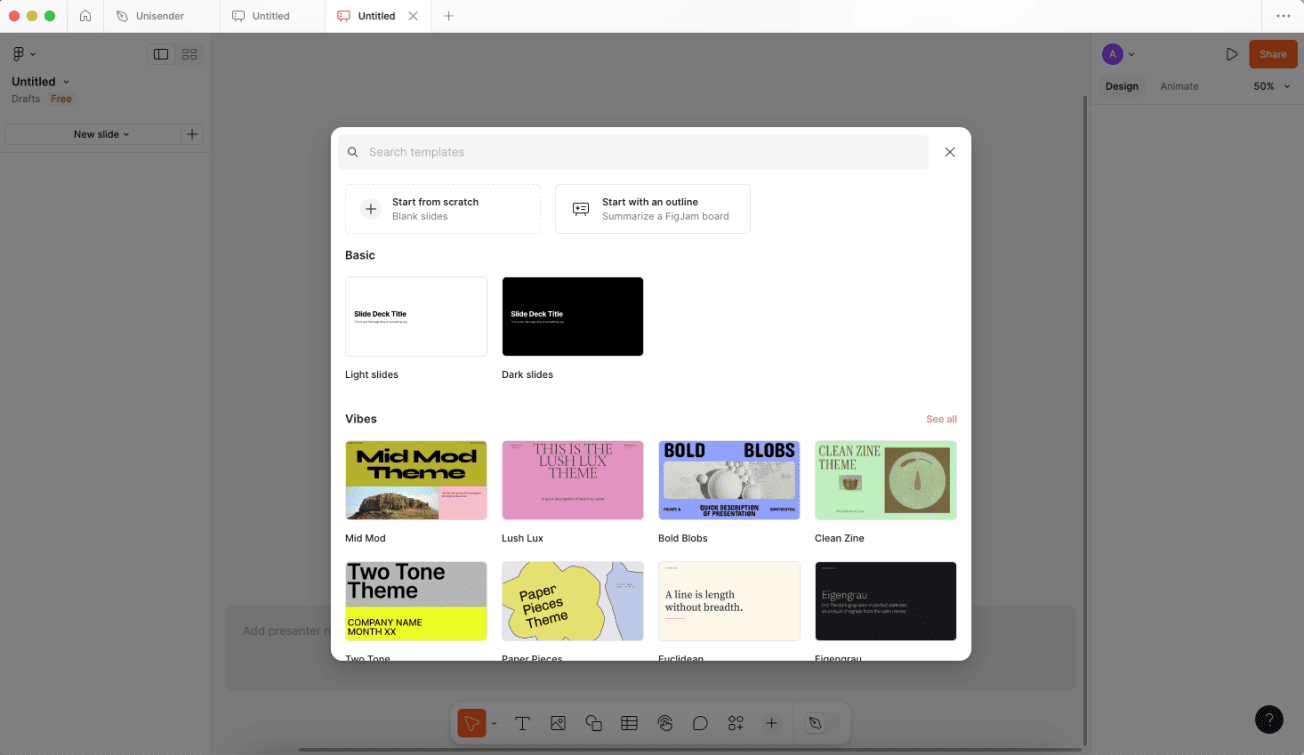Click the home icon in tab bar
This screenshot has height=755, width=1304.
(x=85, y=16)
